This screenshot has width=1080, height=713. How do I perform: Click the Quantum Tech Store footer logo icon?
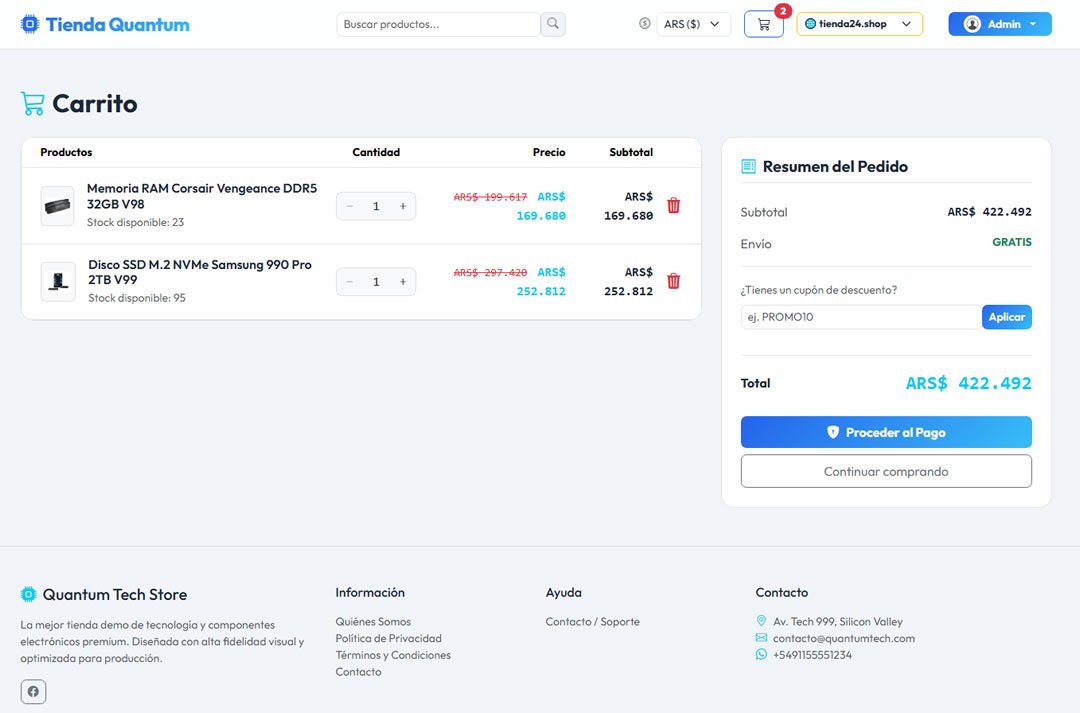[28, 594]
